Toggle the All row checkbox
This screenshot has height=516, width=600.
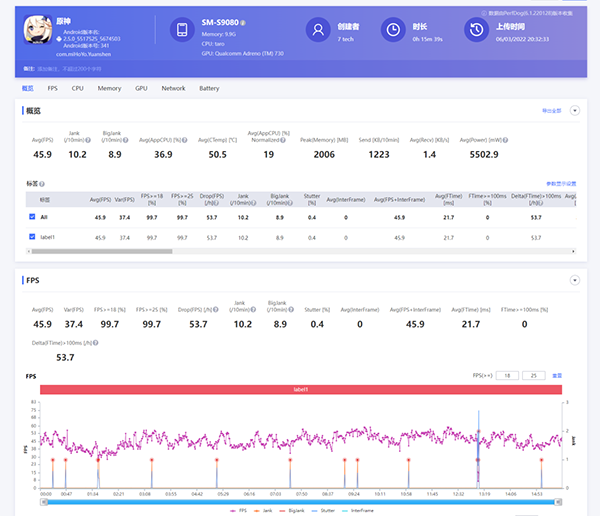pyautogui.click(x=32, y=217)
